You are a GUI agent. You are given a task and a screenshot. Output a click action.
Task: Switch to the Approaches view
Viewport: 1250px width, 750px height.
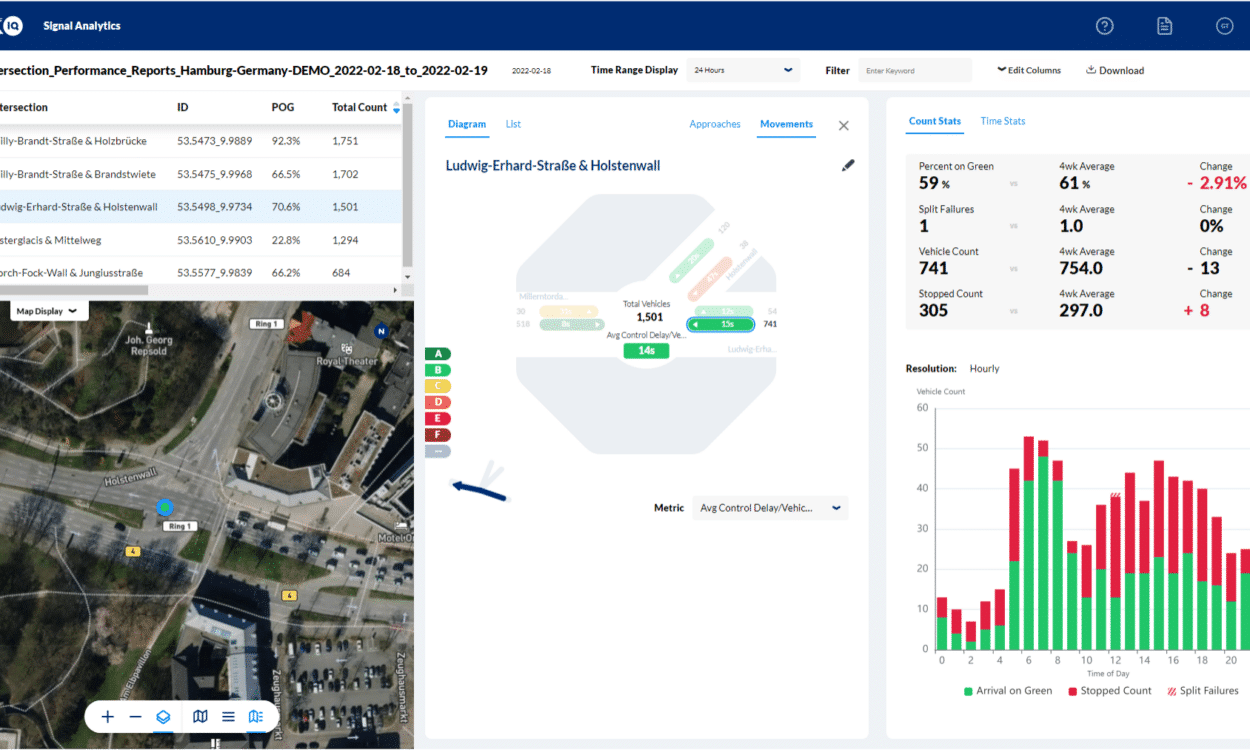[x=715, y=124]
